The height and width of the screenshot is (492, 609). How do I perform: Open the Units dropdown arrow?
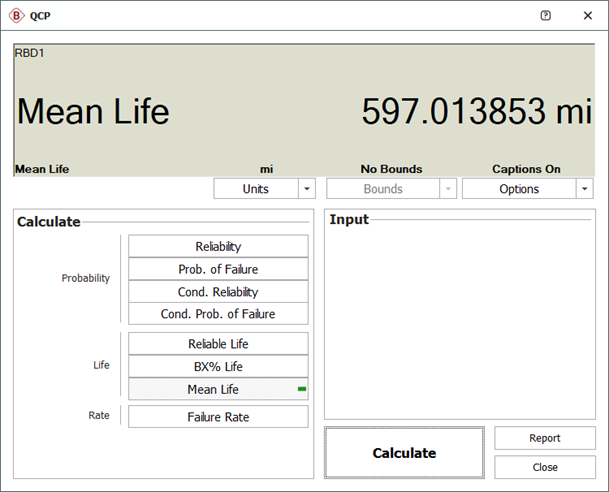pyautogui.click(x=307, y=189)
